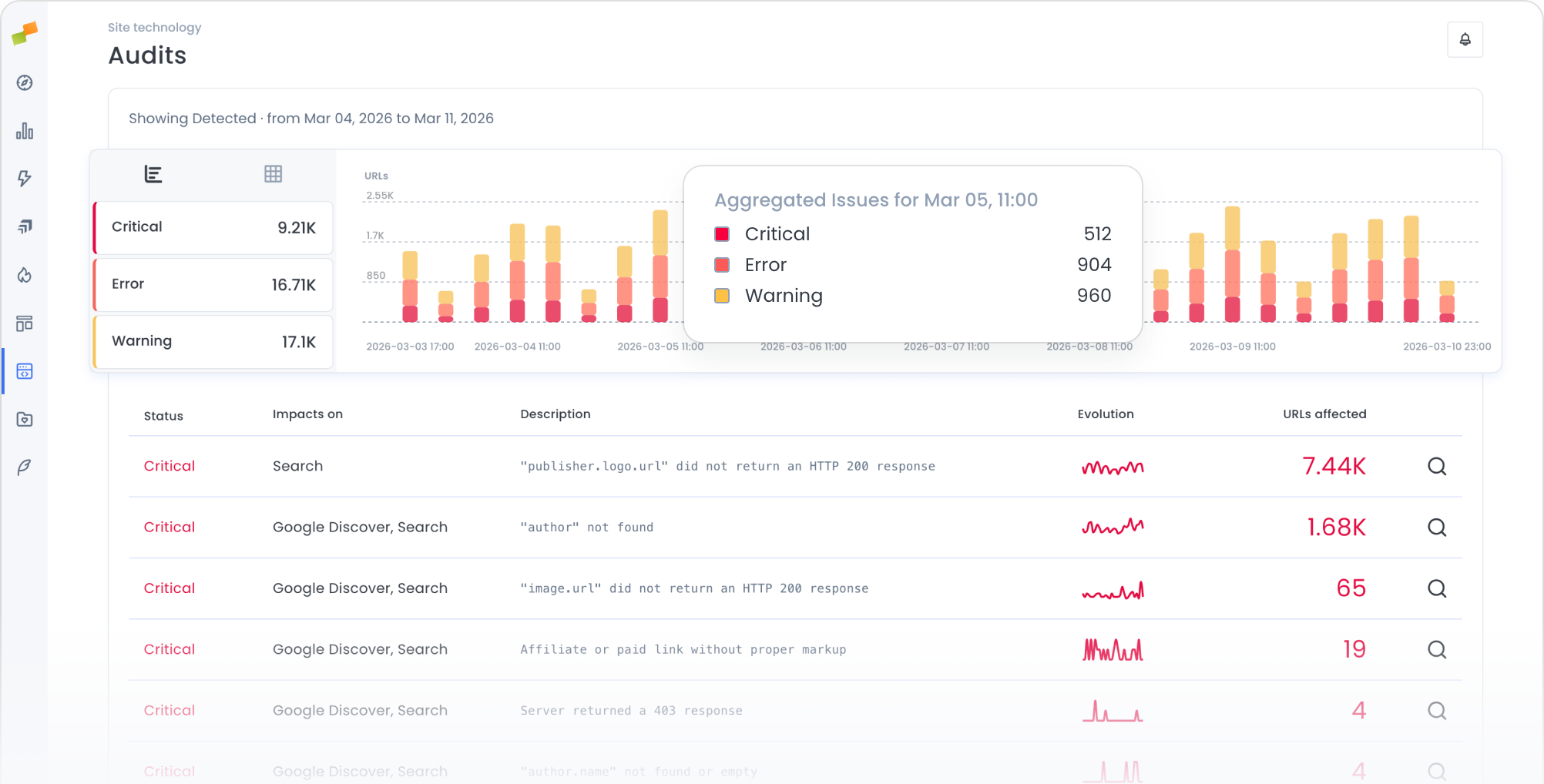Inspect the "author" not found issue magnifier
This screenshot has width=1544, height=784.
click(x=1436, y=528)
